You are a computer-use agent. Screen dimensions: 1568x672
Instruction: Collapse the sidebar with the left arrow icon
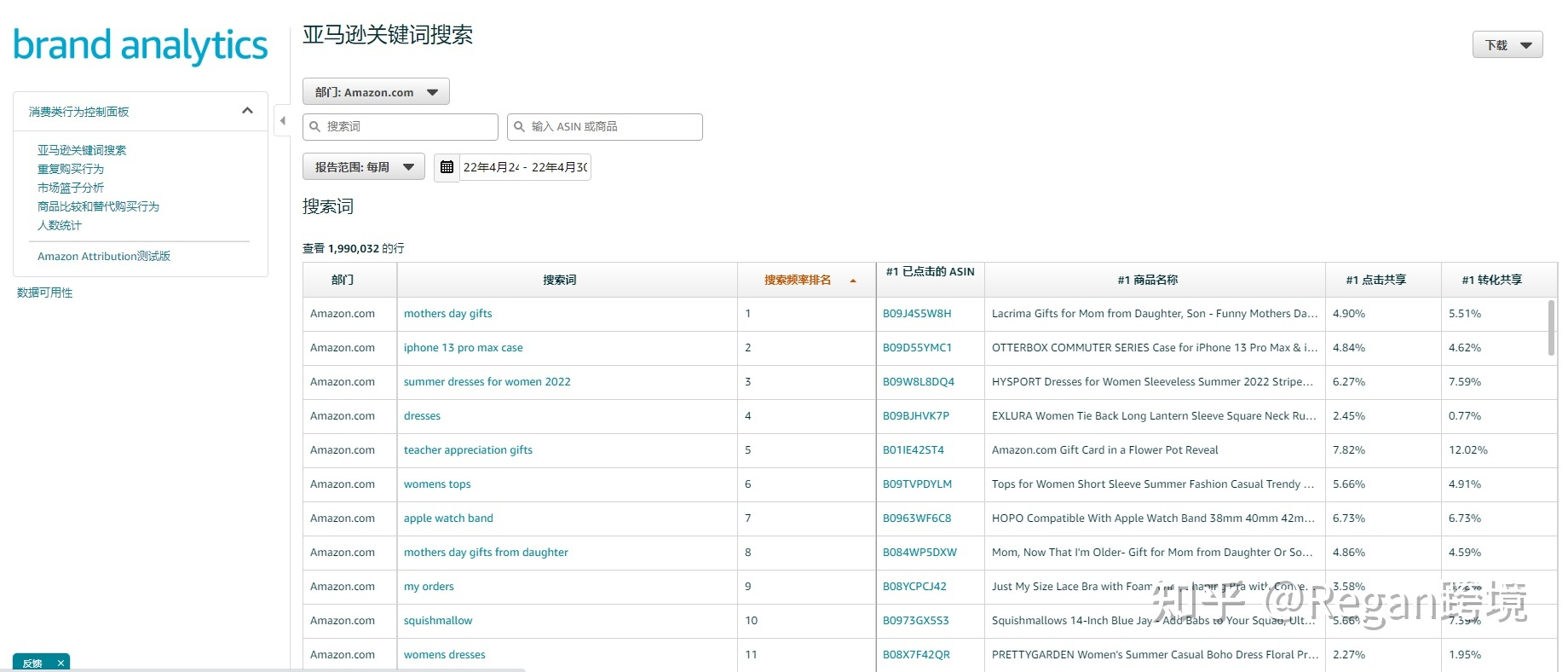tap(282, 120)
